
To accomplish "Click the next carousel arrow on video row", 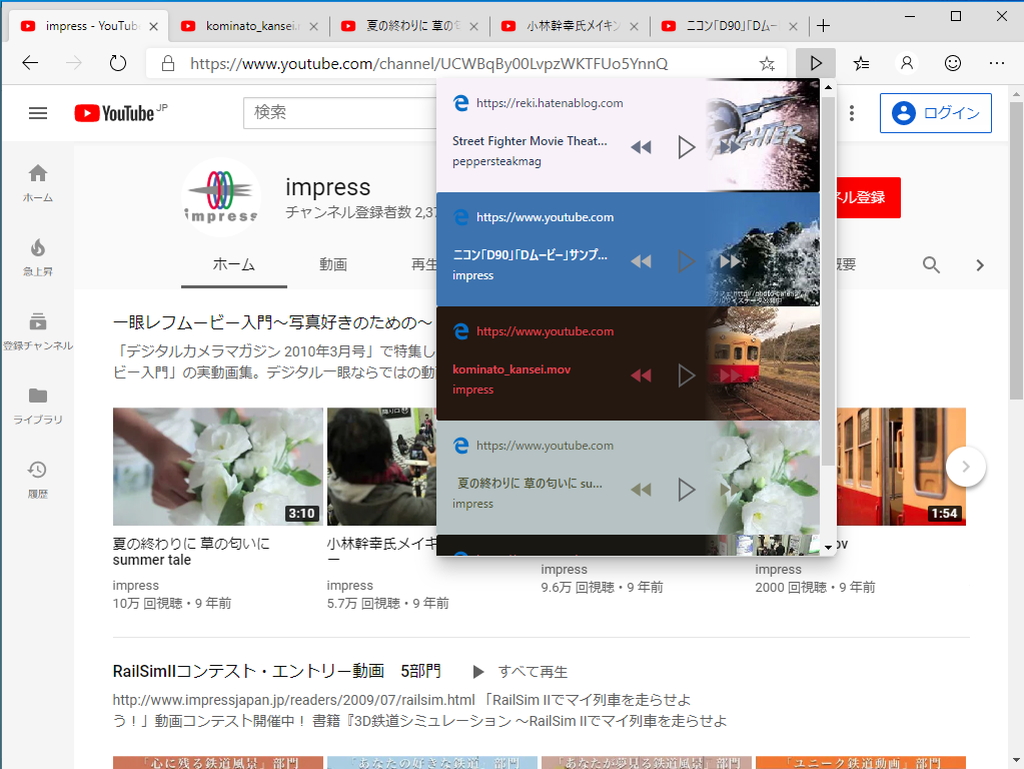I will coord(965,466).
